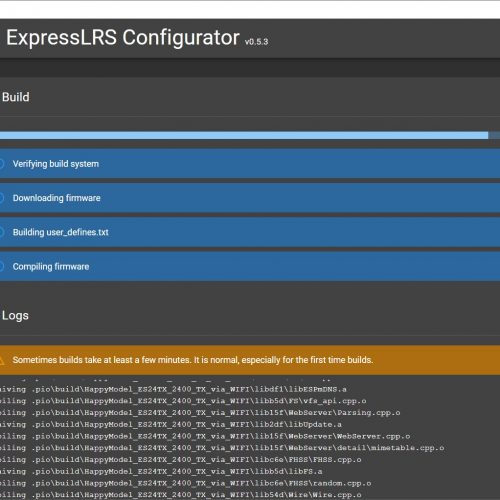The width and height of the screenshot is (500, 500).
Task: Select the Verifying build system step
Action: click(250, 164)
